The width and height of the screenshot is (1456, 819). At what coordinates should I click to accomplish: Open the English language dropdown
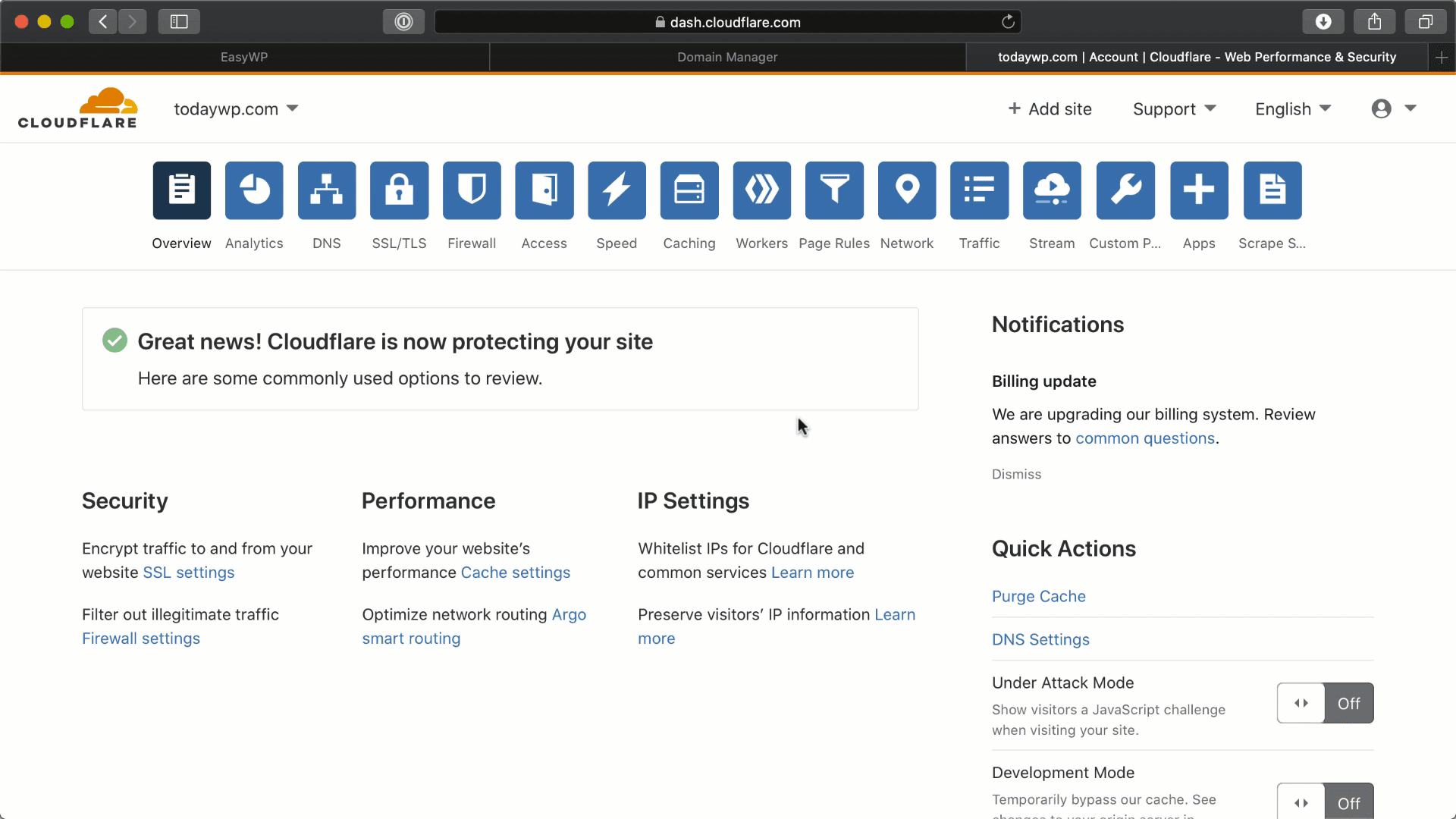pyautogui.click(x=1293, y=108)
